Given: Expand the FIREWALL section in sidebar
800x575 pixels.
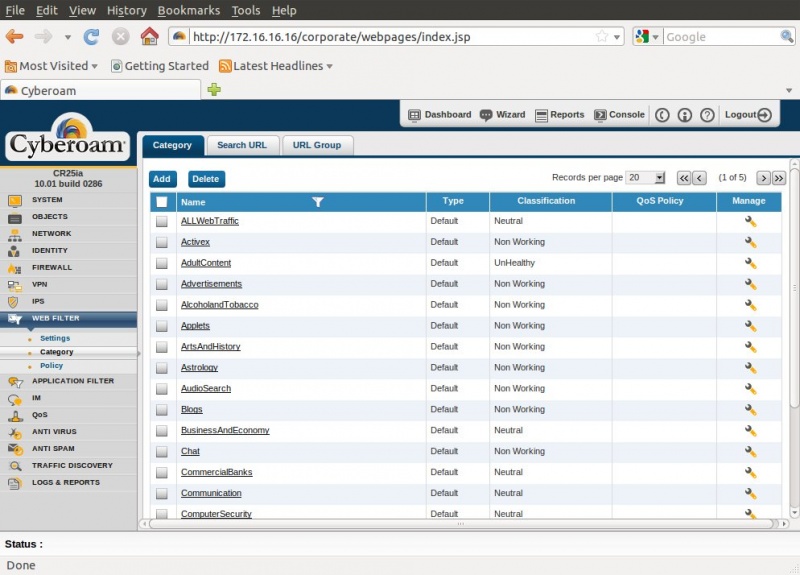Looking at the screenshot, I should (x=52, y=268).
